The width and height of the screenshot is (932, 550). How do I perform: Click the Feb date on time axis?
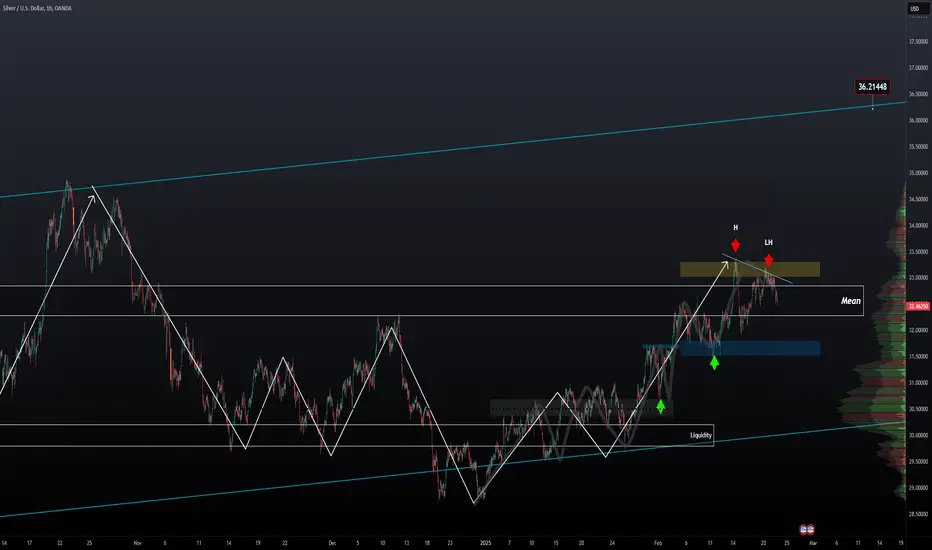point(657,543)
